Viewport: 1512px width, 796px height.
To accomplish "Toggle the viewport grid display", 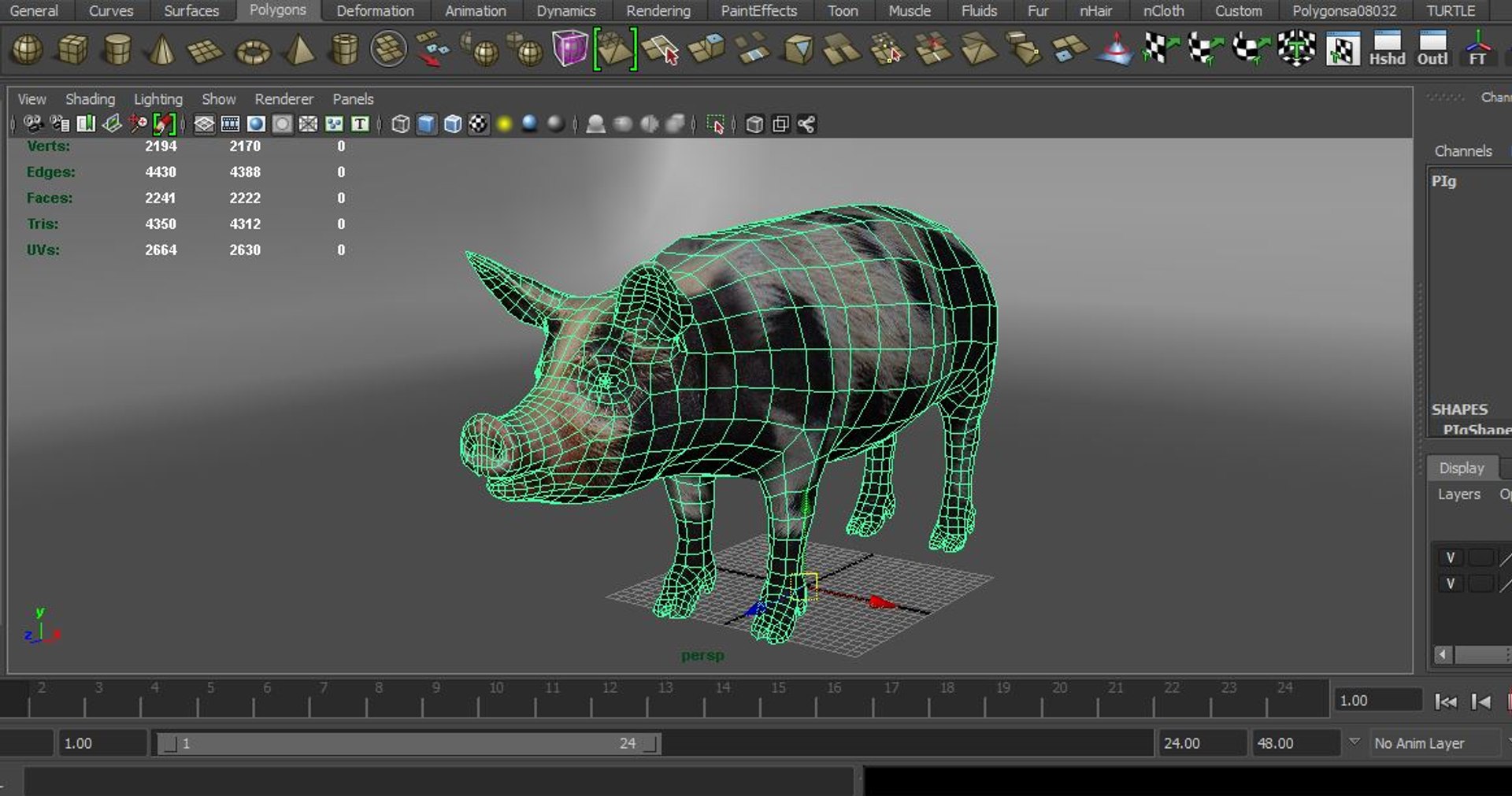I will (x=204, y=124).
